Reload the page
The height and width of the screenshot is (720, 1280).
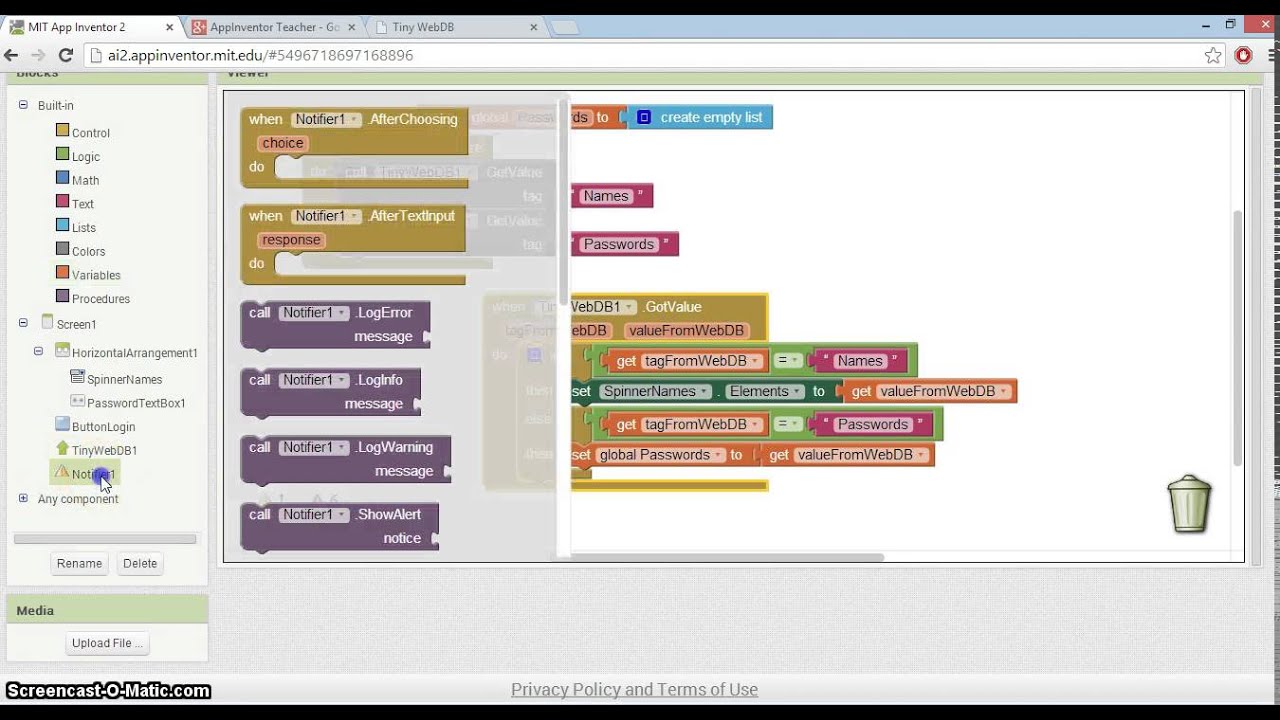point(65,55)
